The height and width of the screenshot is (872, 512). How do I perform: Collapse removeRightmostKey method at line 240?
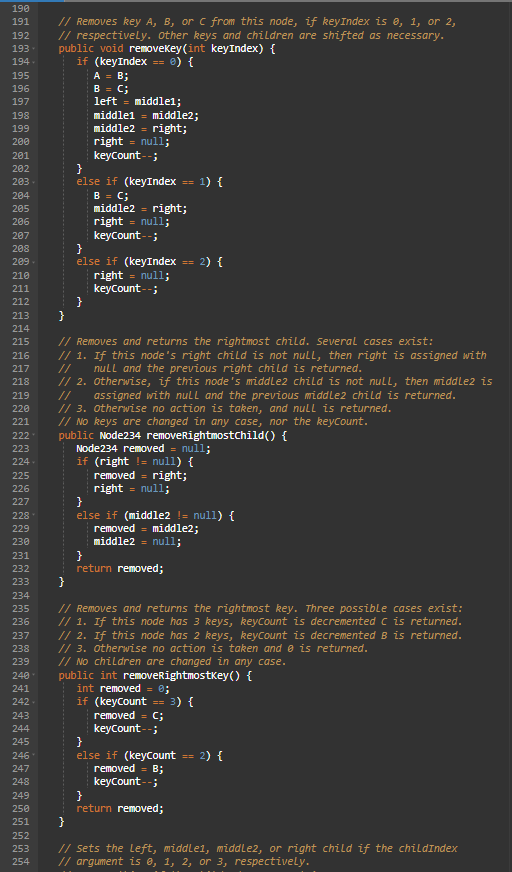point(34,674)
